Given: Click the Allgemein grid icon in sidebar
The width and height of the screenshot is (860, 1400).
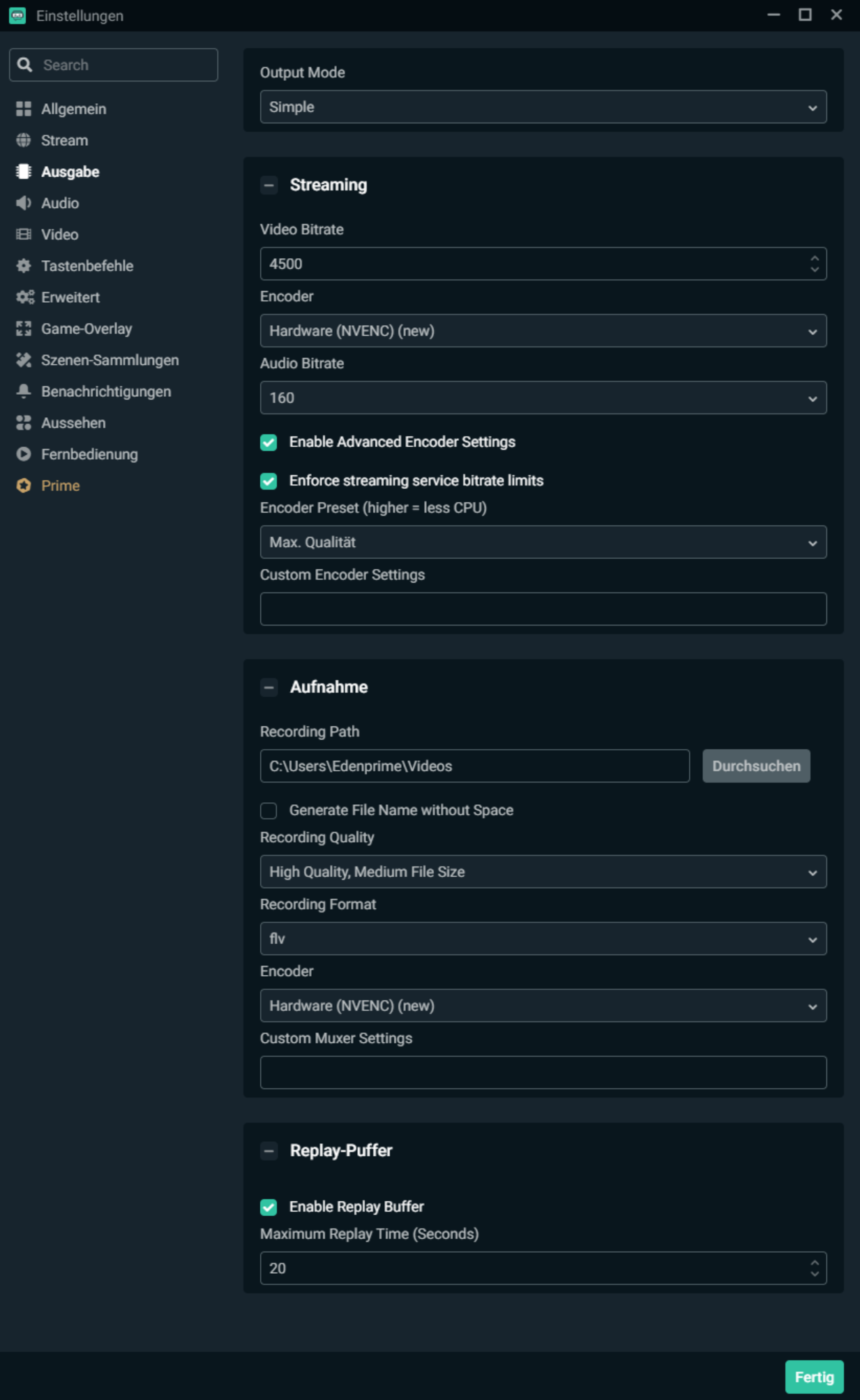Looking at the screenshot, I should (24, 109).
